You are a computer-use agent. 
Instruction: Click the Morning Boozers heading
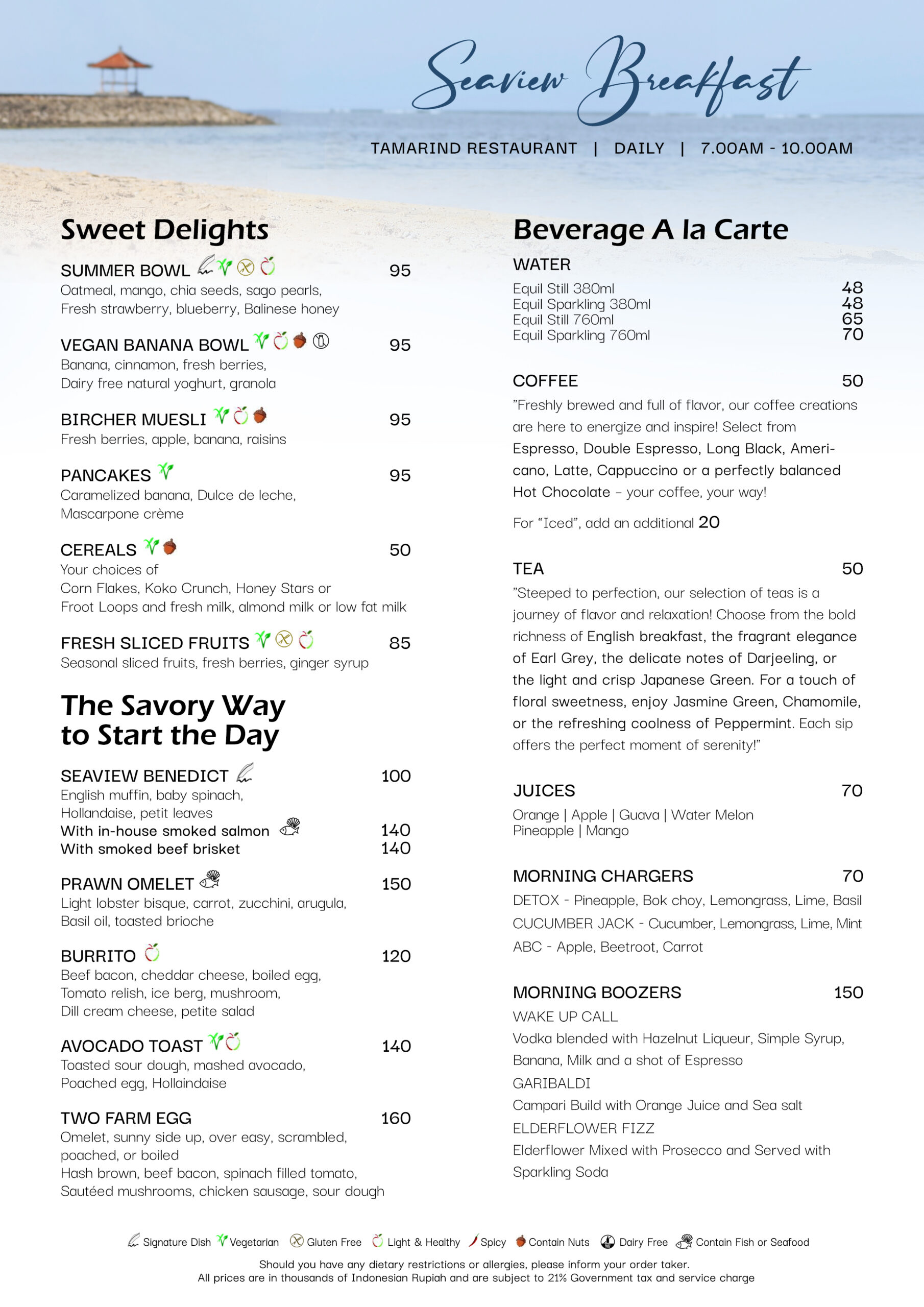pyautogui.click(x=597, y=992)
